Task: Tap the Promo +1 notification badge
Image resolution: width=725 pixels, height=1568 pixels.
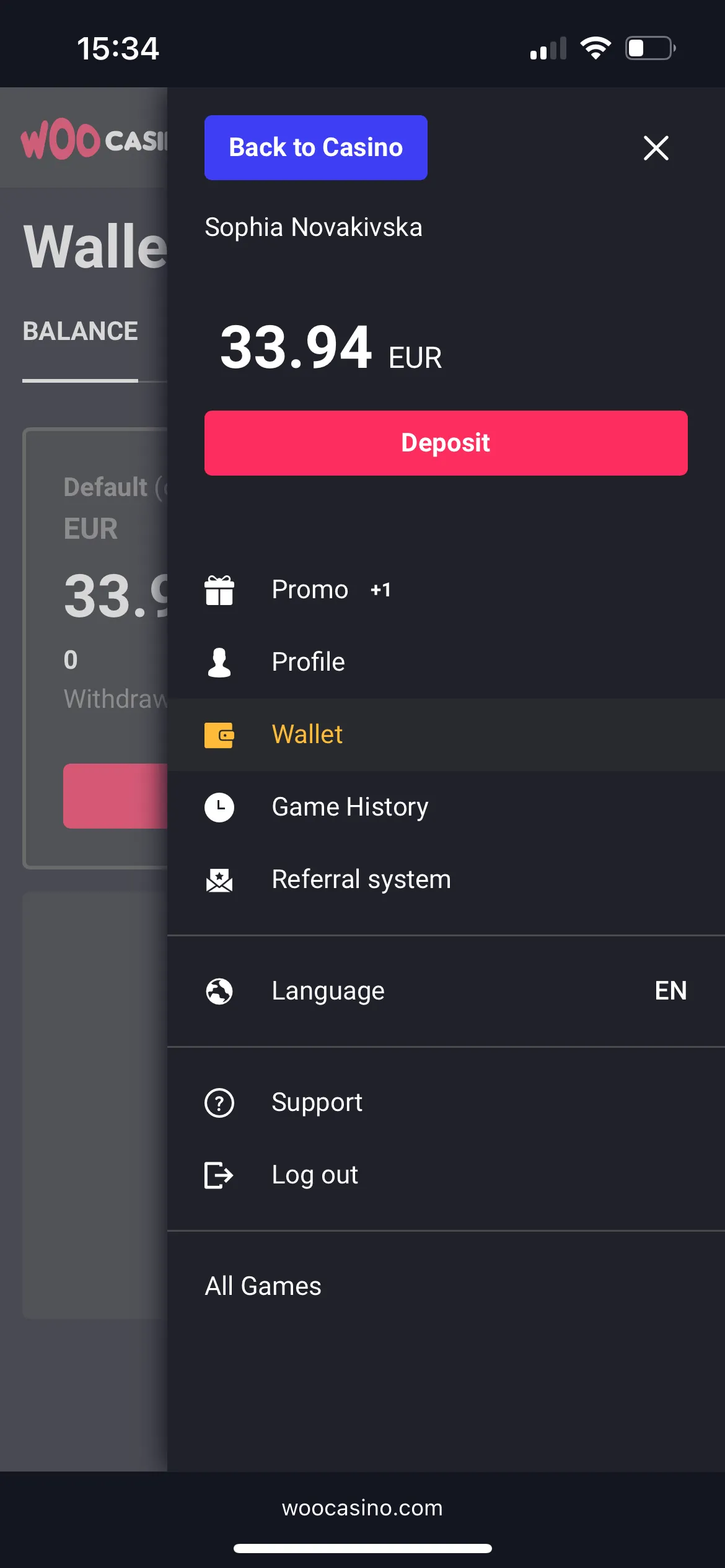Action: tap(380, 590)
